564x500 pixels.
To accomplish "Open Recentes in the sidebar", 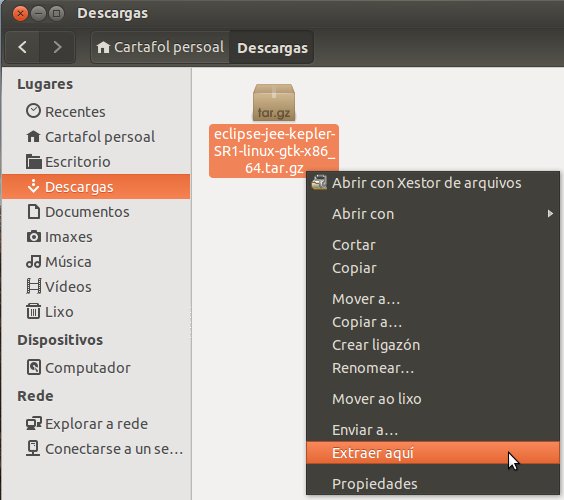I will click(96, 112).
